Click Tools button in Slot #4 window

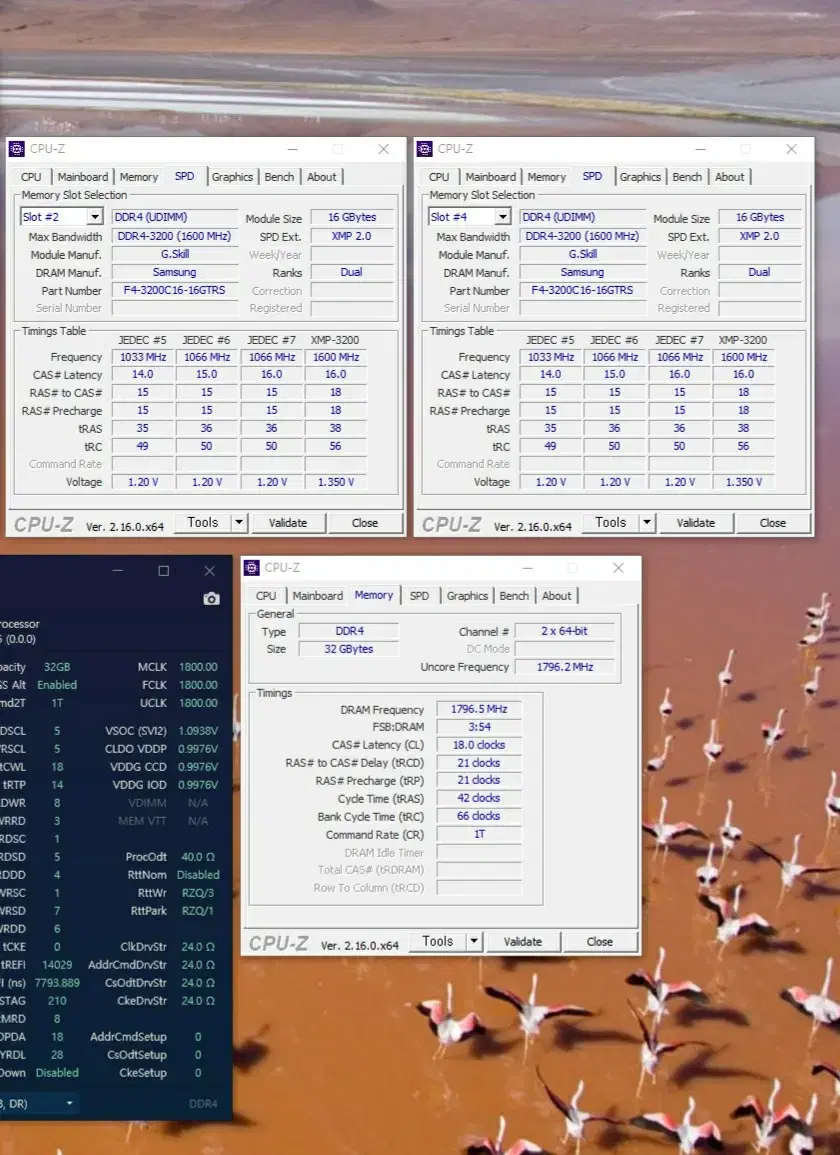point(610,522)
